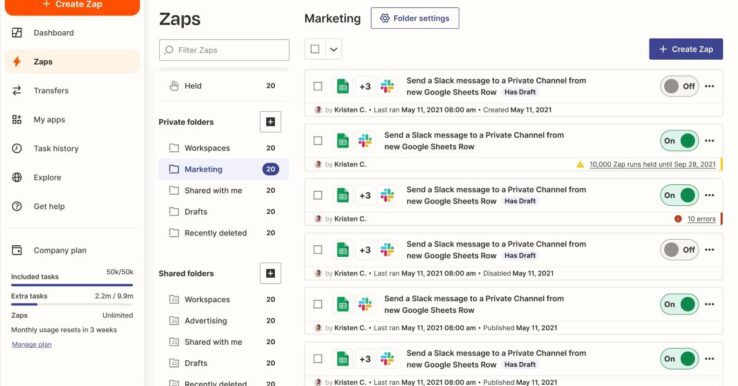
Task: Open Task history in the sidebar
Action: 72,148
